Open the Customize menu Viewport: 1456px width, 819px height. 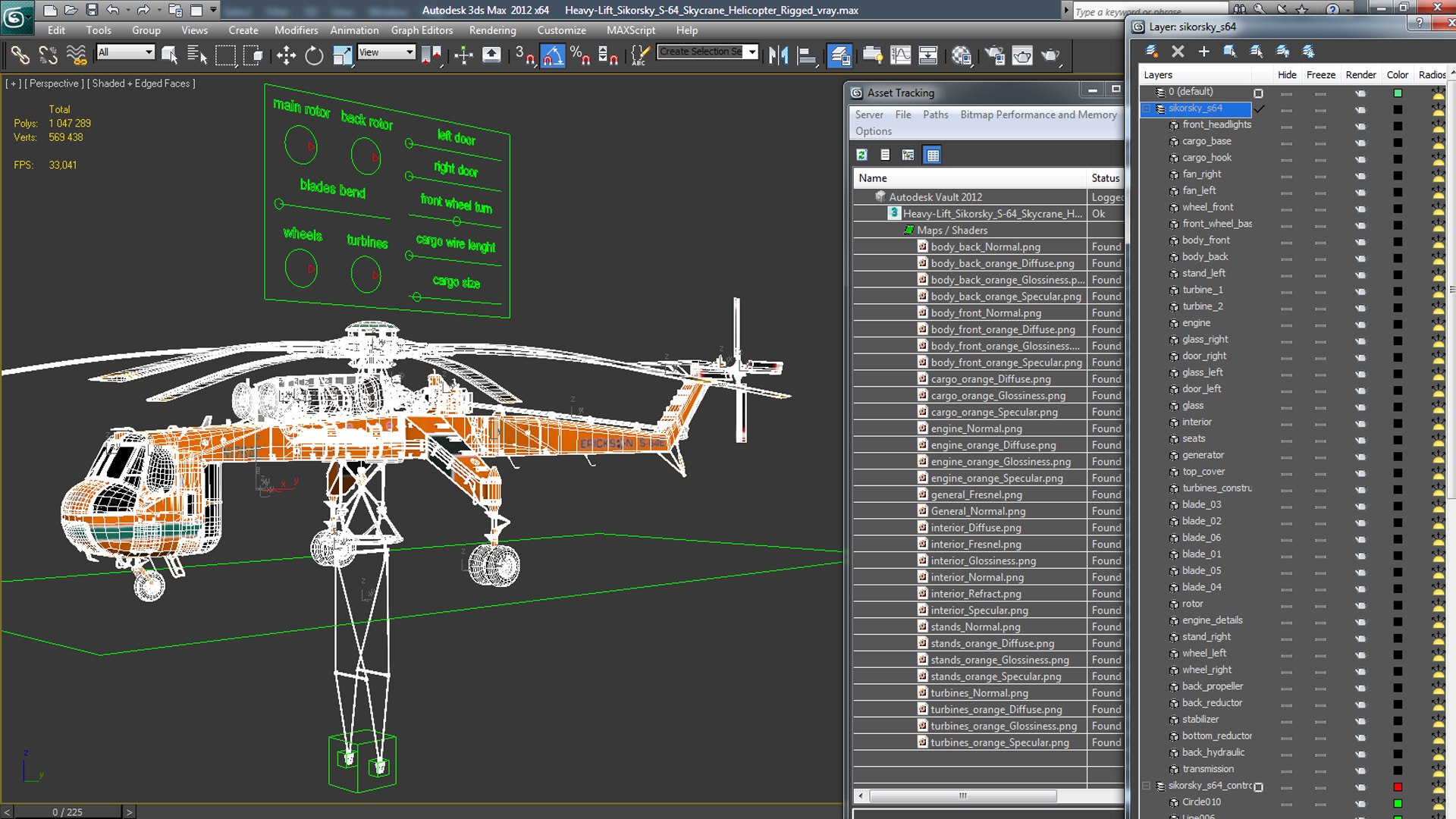[x=561, y=30]
